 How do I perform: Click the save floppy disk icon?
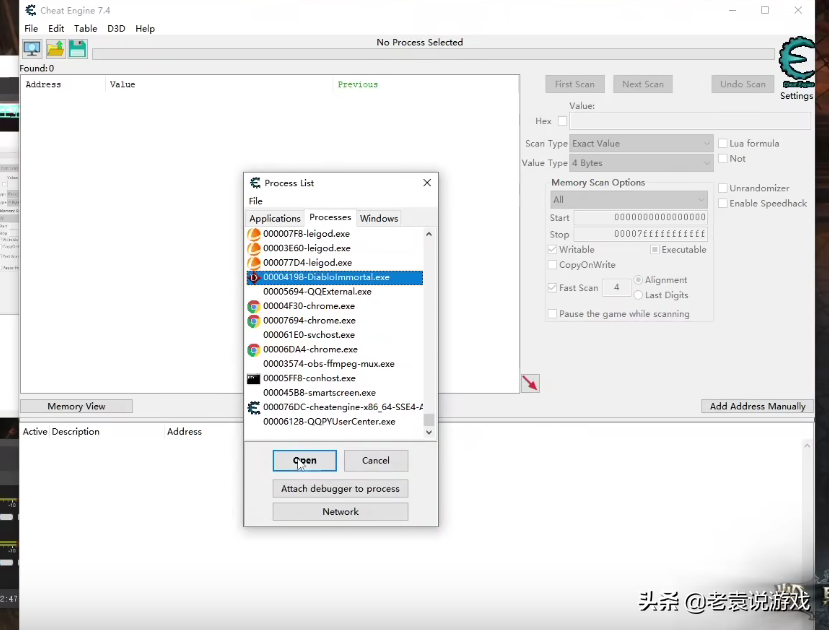pos(77,49)
